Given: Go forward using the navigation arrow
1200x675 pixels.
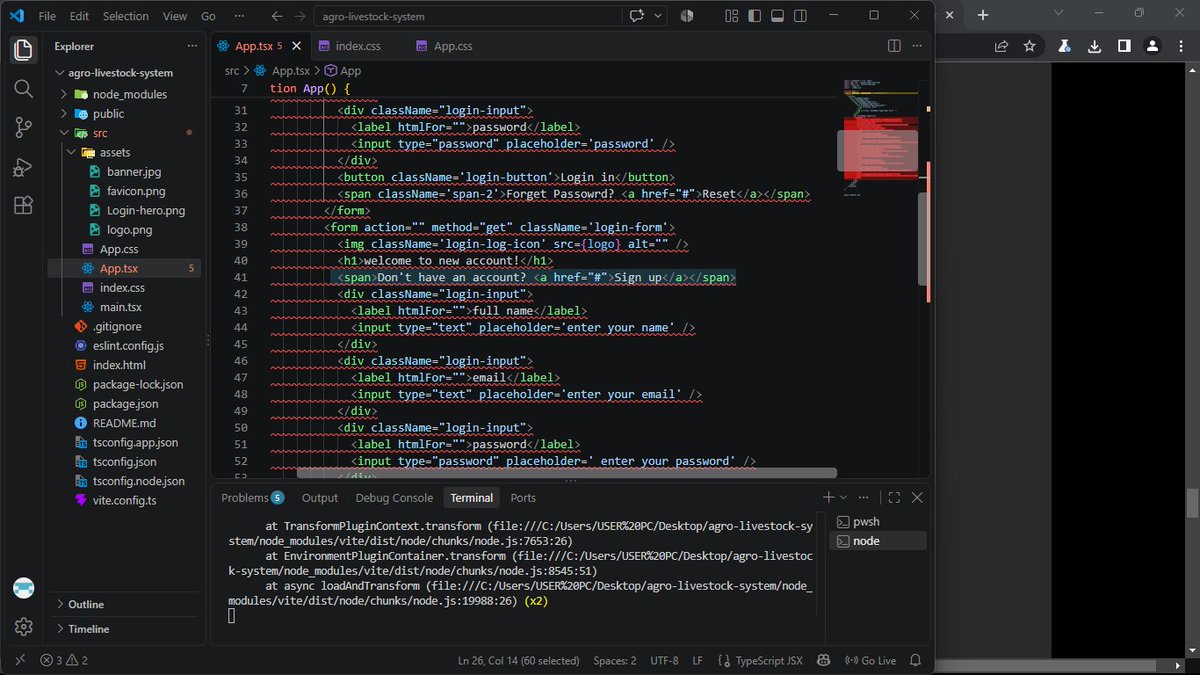Looking at the screenshot, I should tap(299, 16).
